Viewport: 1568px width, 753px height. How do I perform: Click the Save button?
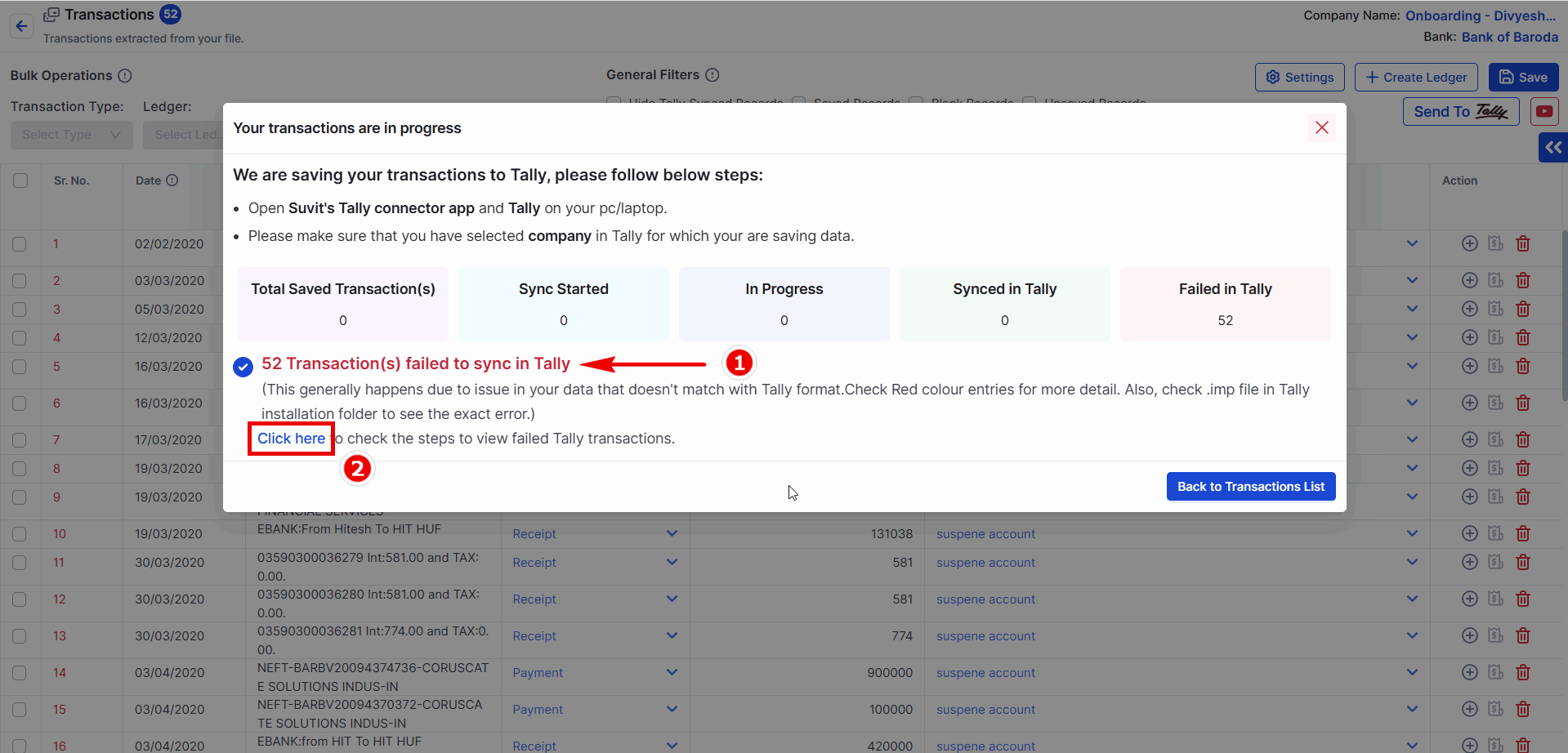1523,78
